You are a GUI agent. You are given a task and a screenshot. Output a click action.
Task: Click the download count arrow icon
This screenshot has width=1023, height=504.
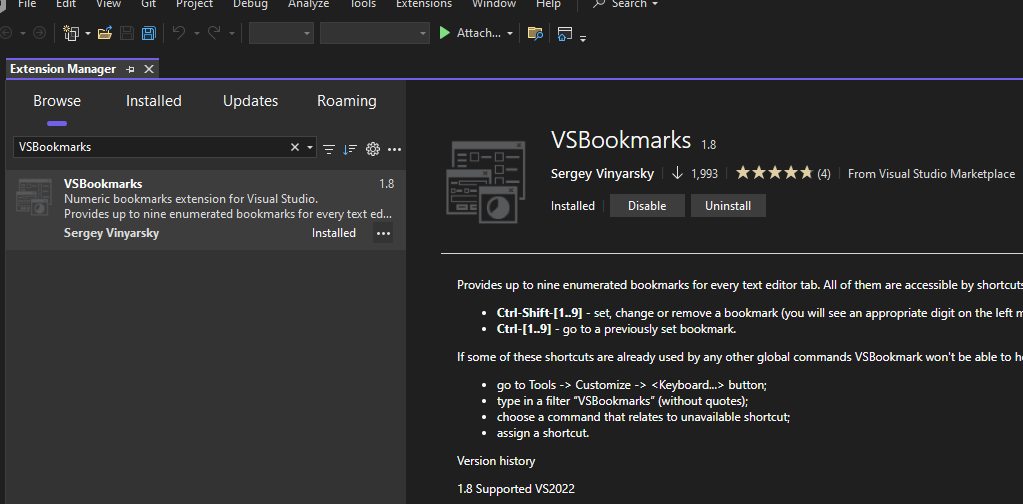(677, 173)
